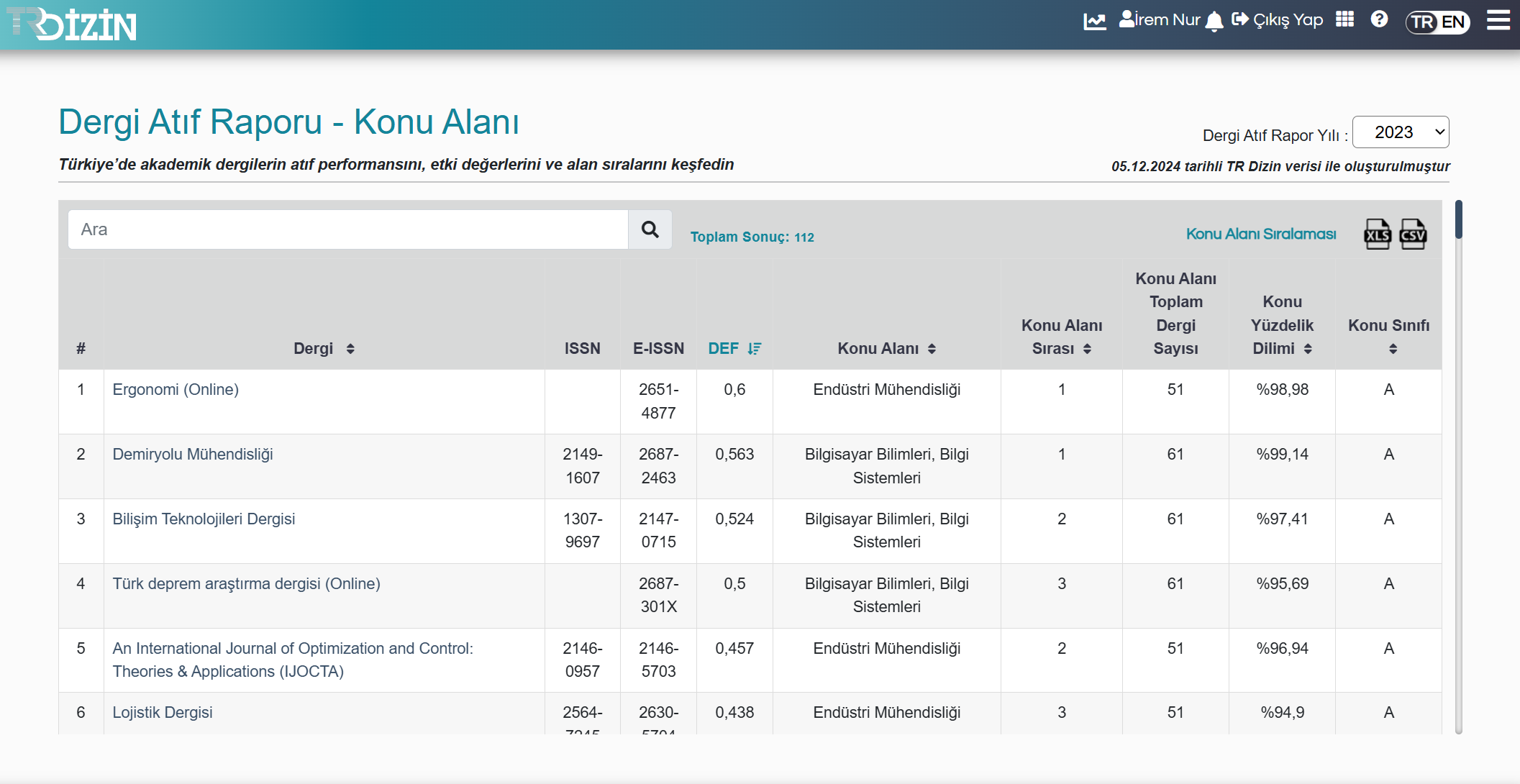This screenshot has width=1520, height=784.
Task: Open the Ergonomi (Online) journal link
Action: coord(176,390)
